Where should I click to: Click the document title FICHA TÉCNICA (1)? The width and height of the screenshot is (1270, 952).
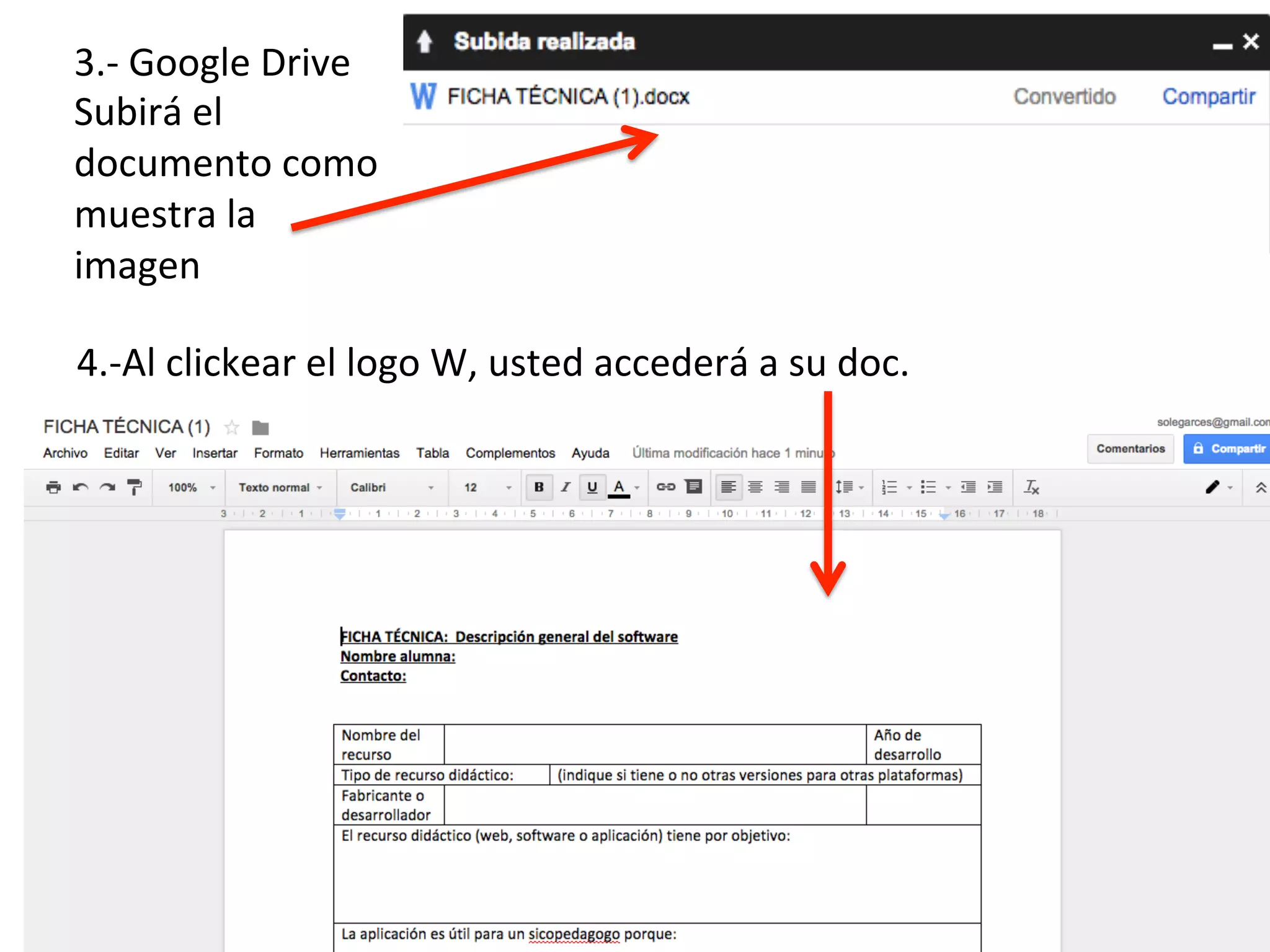click(127, 427)
